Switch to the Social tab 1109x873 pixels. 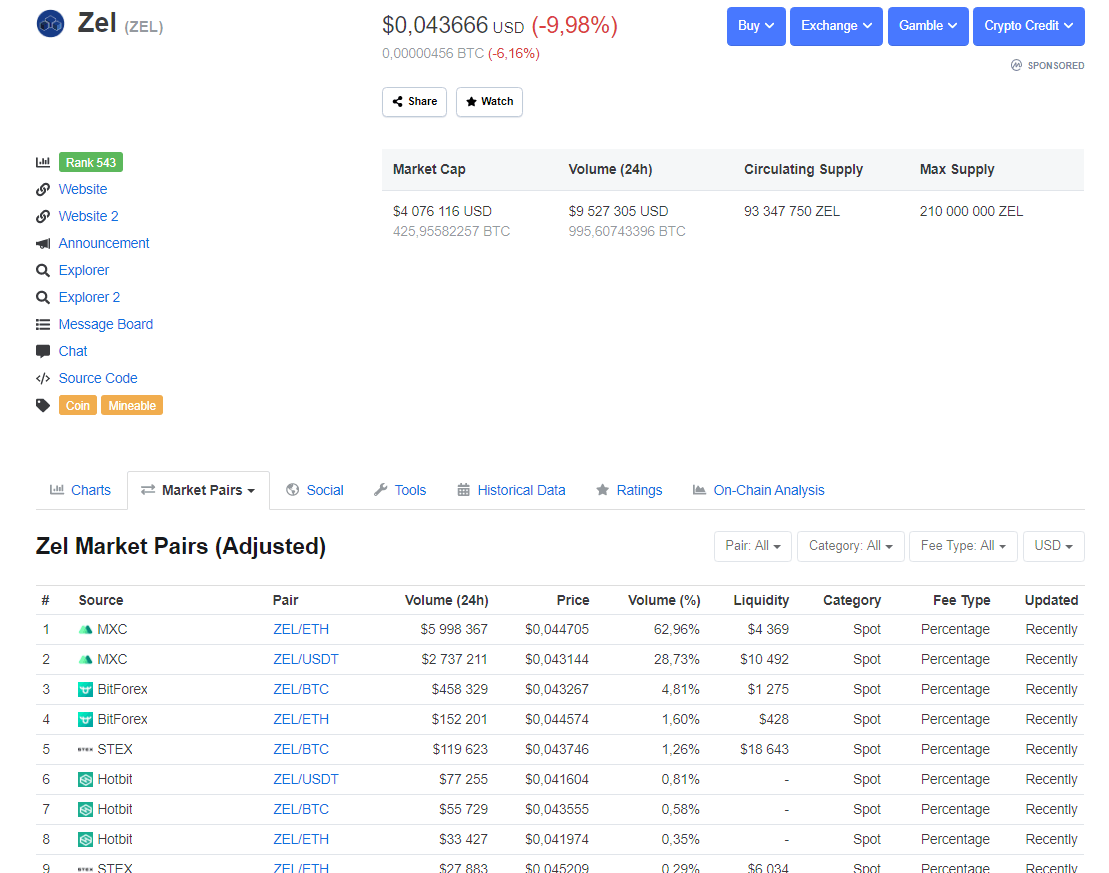pyautogui.click(x=315, y=490)
